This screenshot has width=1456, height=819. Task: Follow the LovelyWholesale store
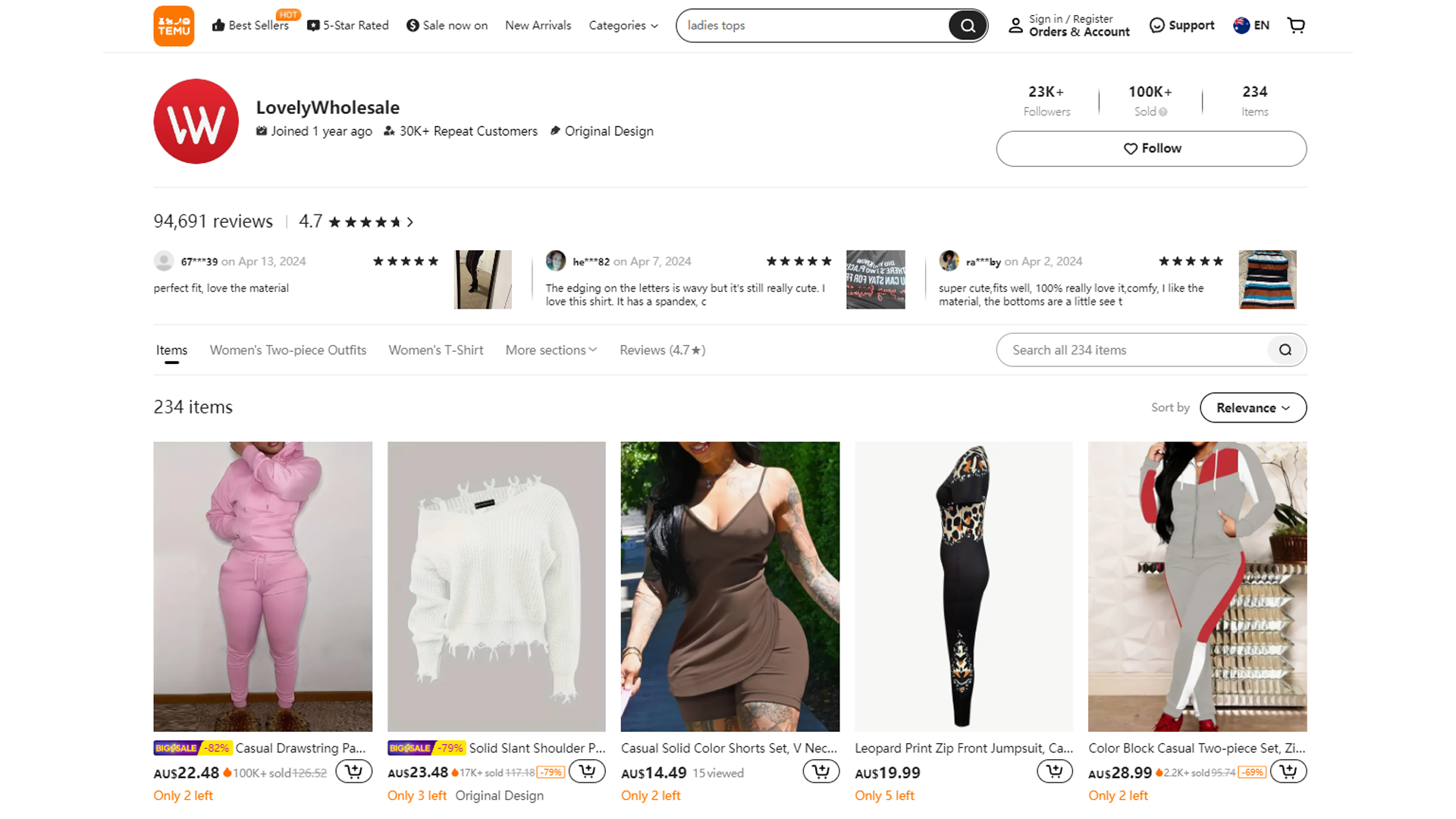(1151, 149)
